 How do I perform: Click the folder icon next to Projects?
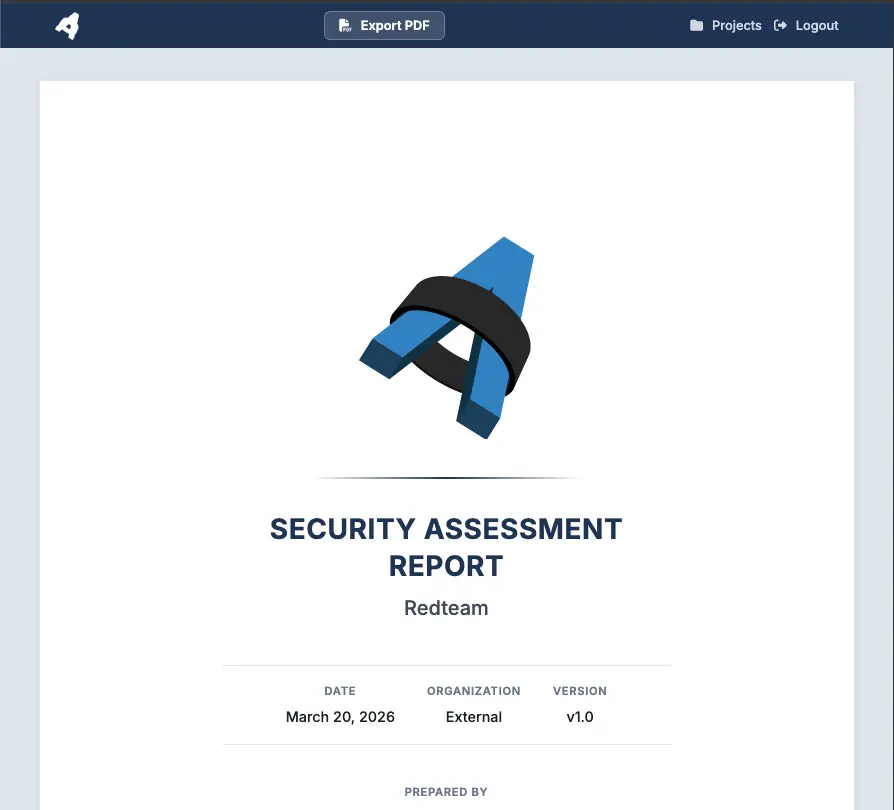[697, 25]
